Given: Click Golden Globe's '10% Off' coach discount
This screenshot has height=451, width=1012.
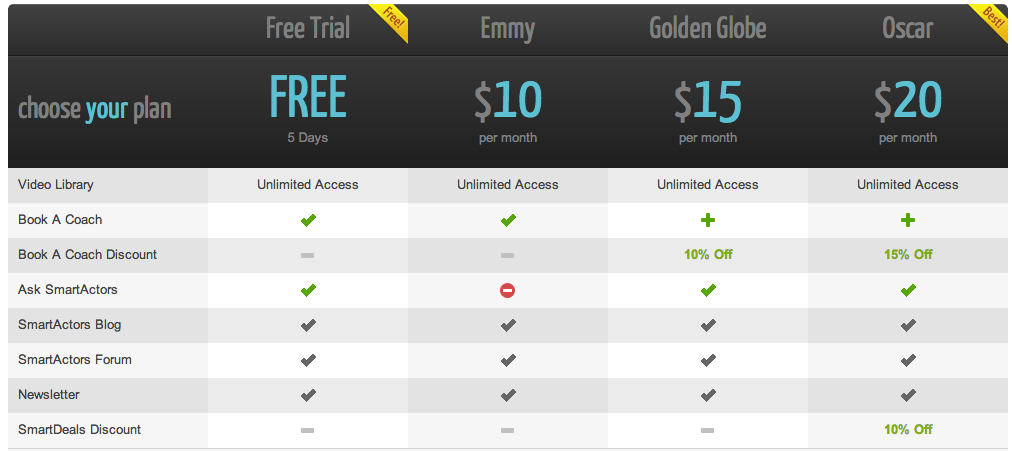Looking at the screenshot, I should click(708, 255).
